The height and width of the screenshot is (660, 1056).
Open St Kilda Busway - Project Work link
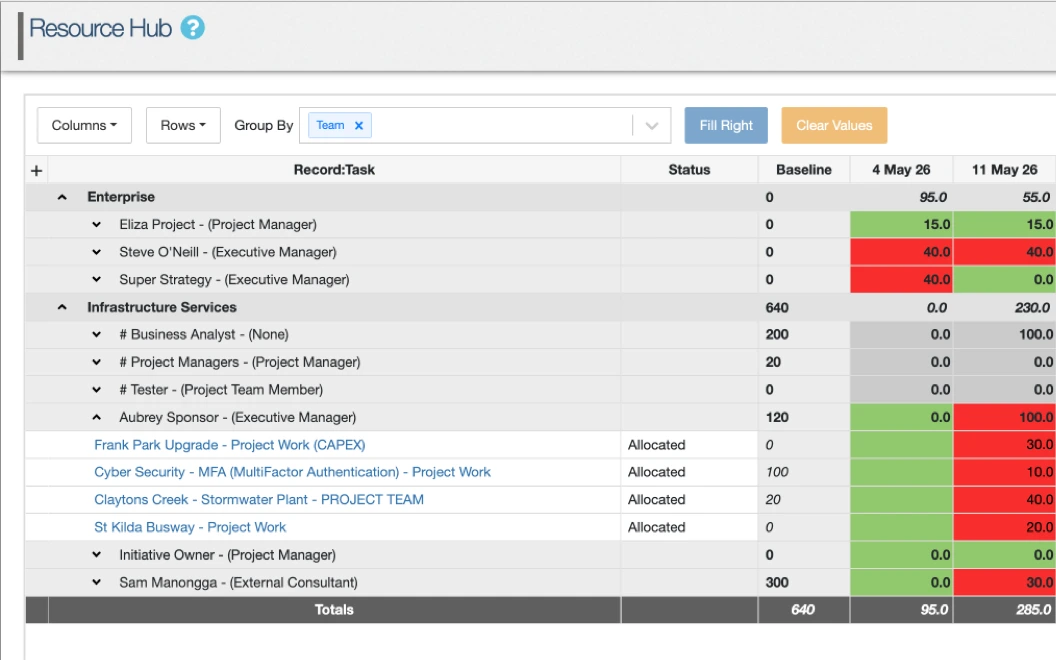click(190, 527)
